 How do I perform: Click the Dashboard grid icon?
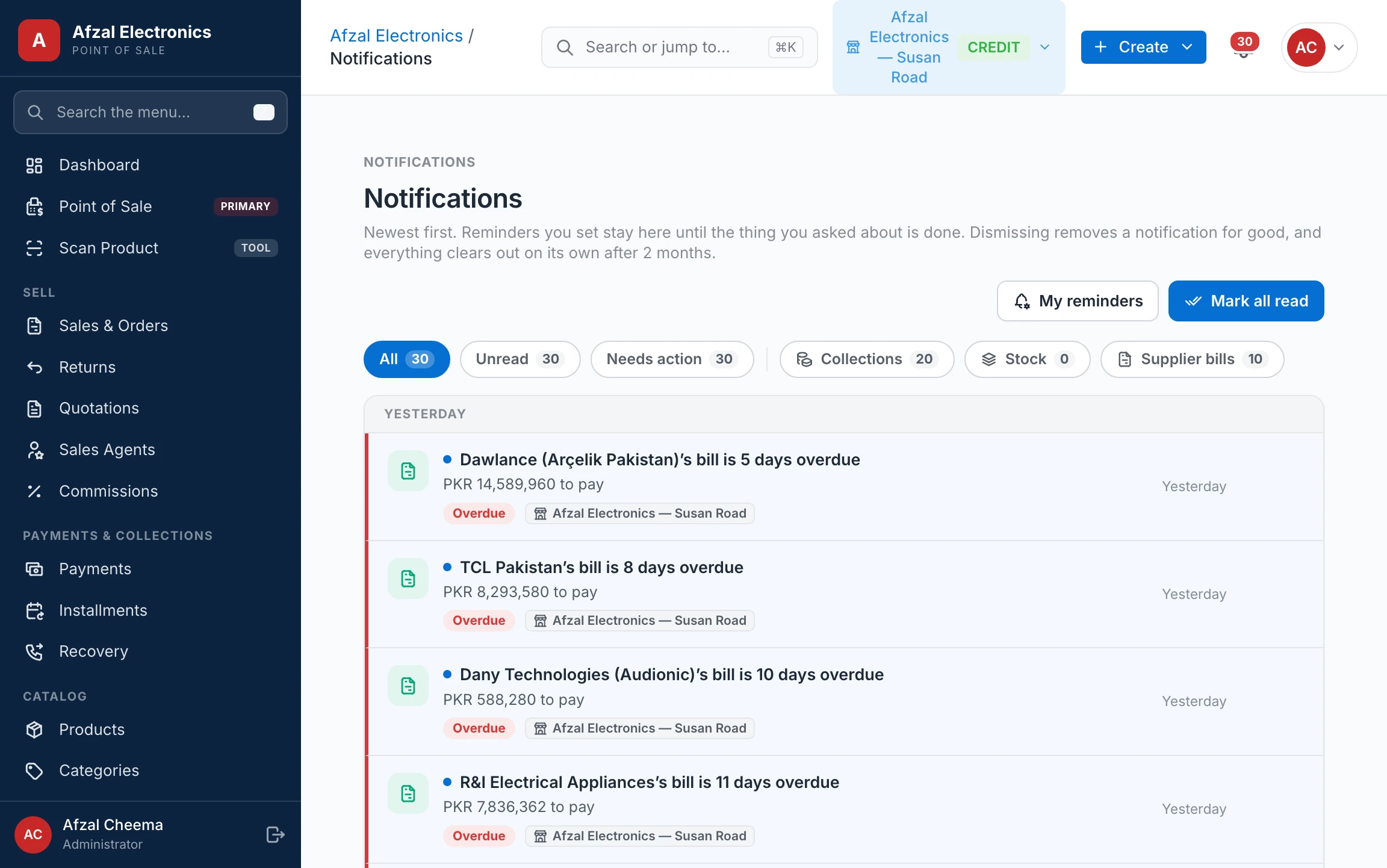click(34, 166)
